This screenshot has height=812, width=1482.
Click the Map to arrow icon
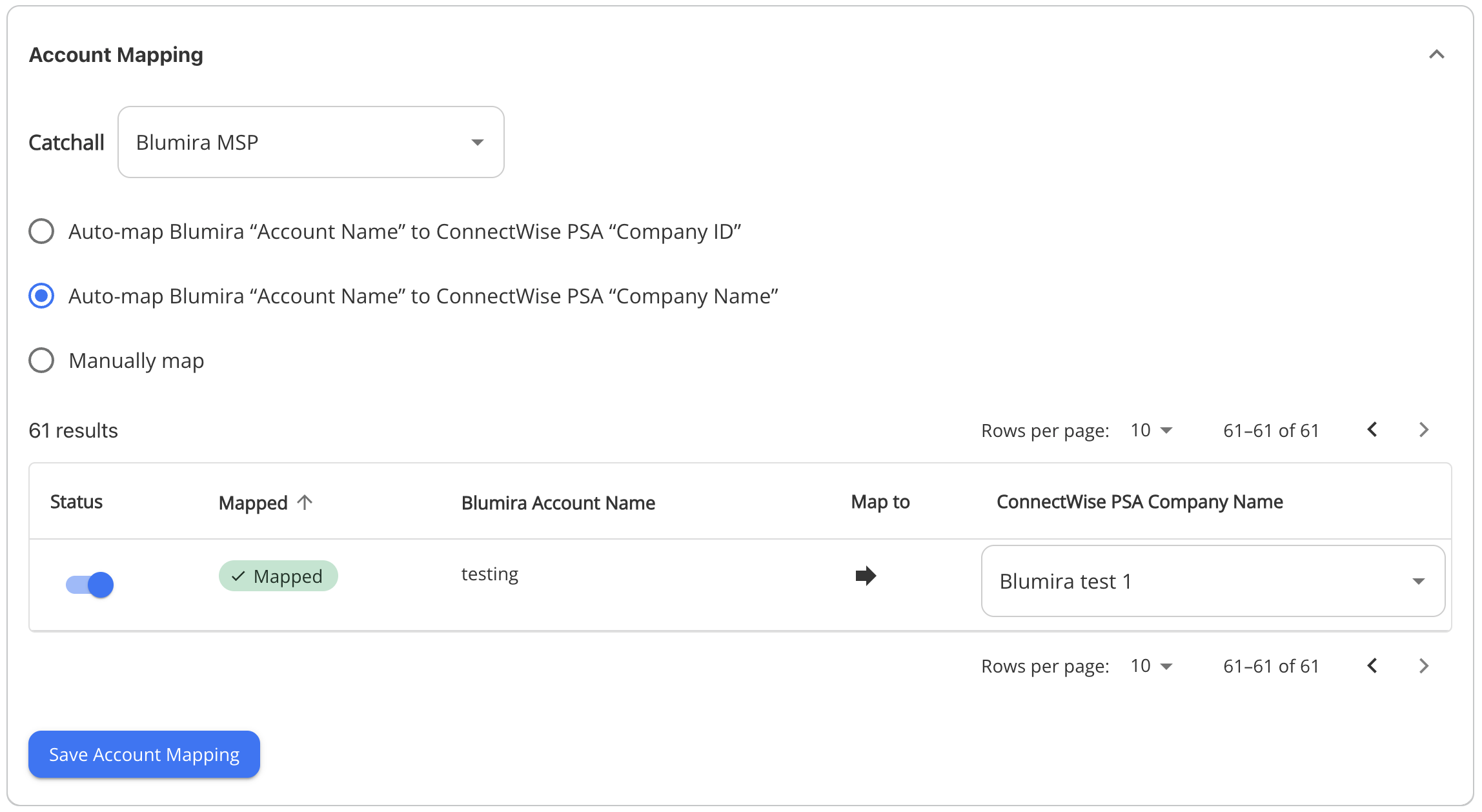click(x=866, y=575)
